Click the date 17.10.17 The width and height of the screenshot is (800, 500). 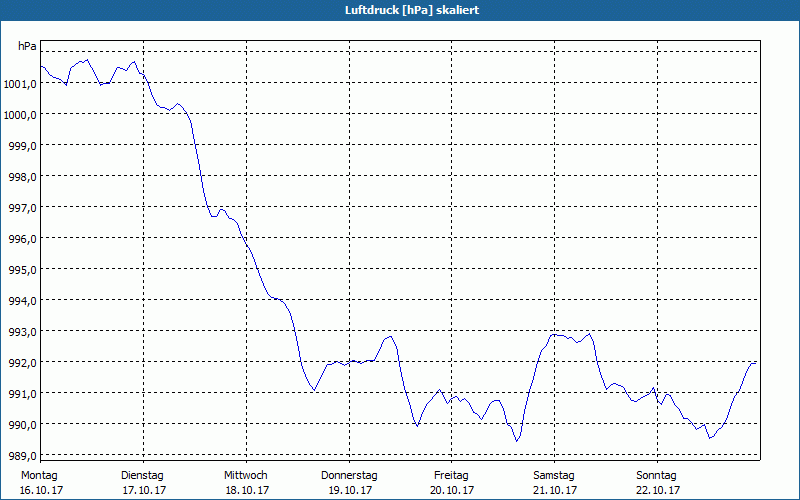(x=144, y=490)
